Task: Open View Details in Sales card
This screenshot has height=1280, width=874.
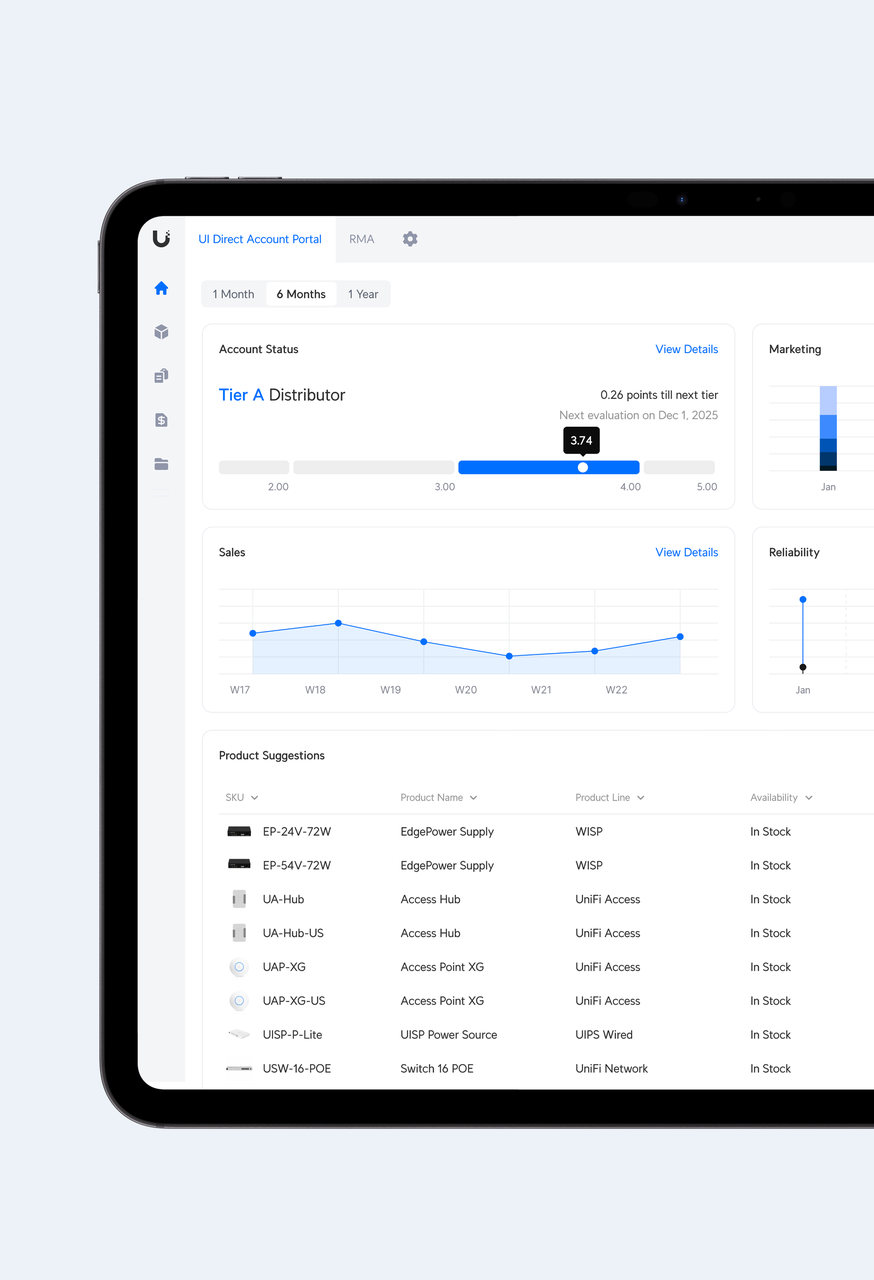Action: click(687, 552)
